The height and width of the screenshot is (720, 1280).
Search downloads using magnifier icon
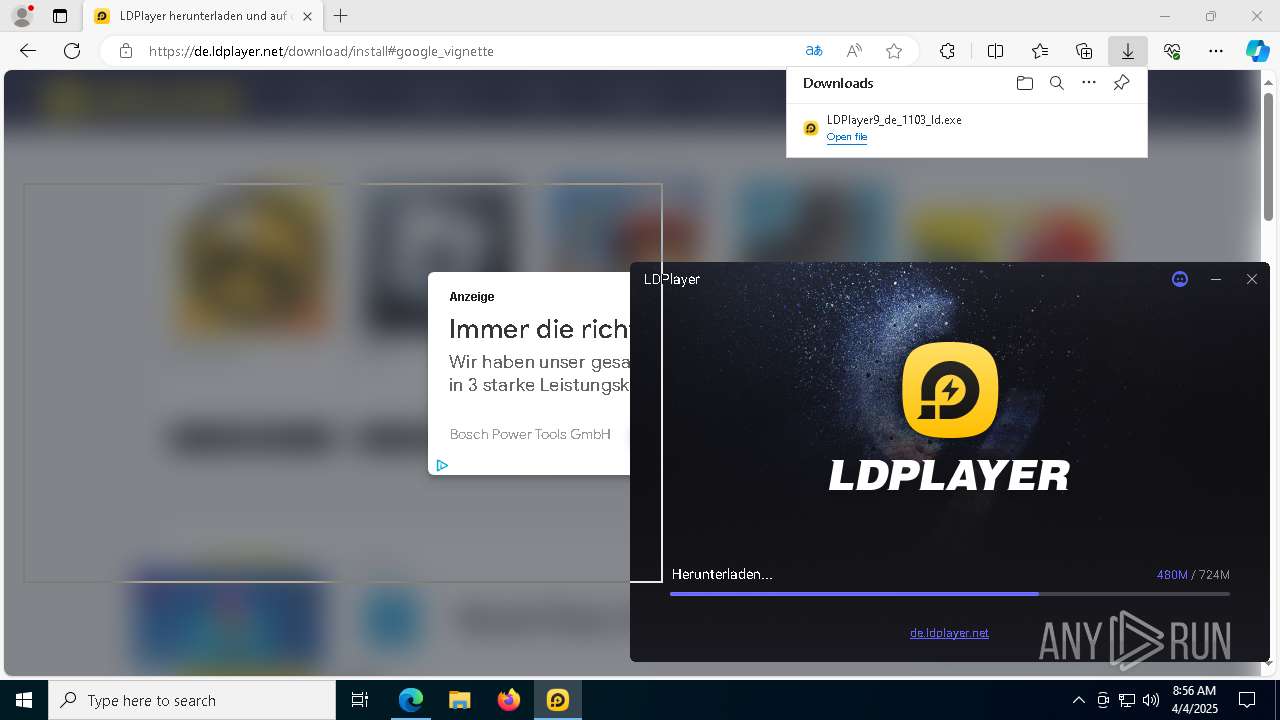1057,83
